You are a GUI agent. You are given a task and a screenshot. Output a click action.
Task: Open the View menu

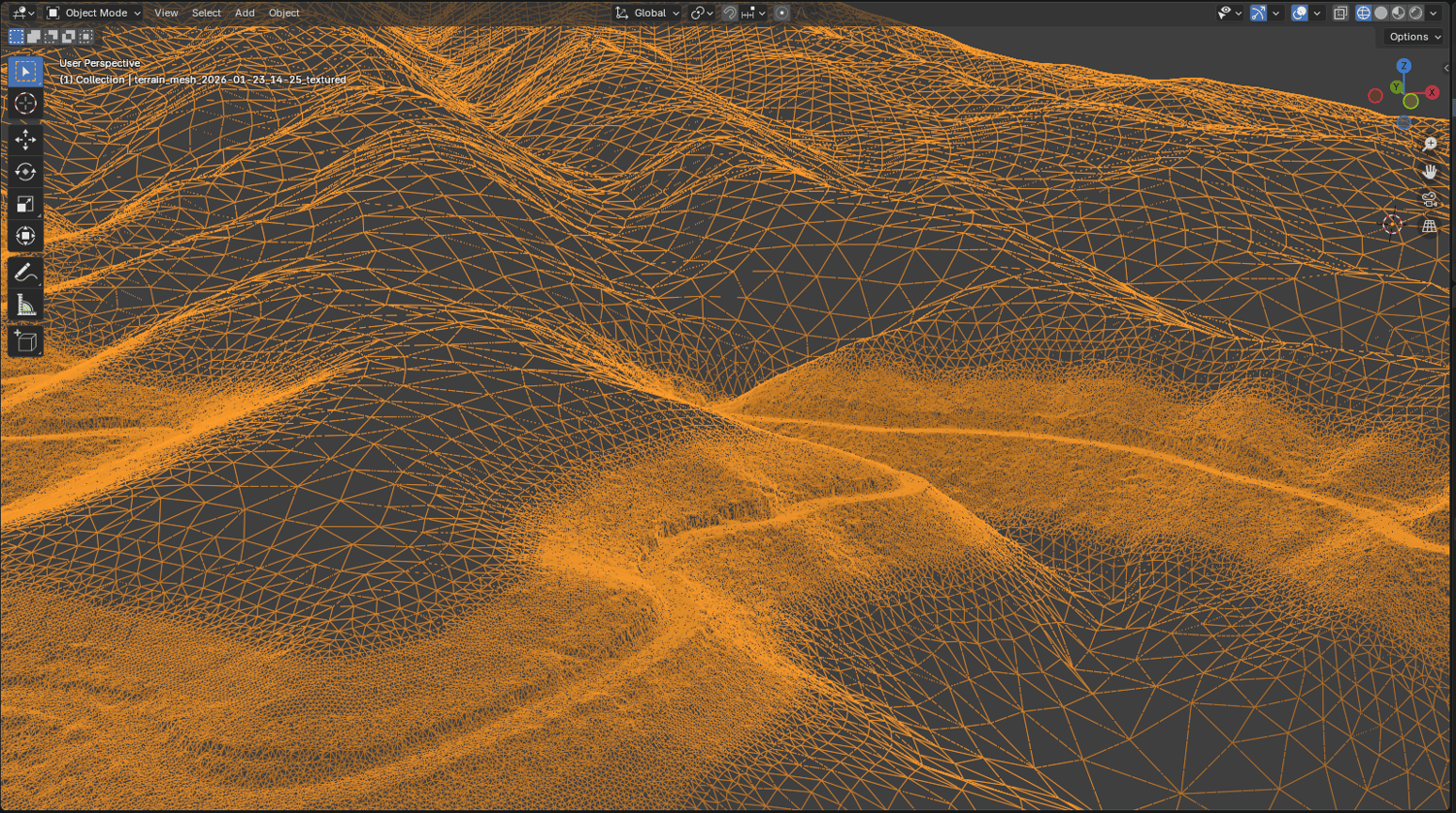tap(166, 13)
